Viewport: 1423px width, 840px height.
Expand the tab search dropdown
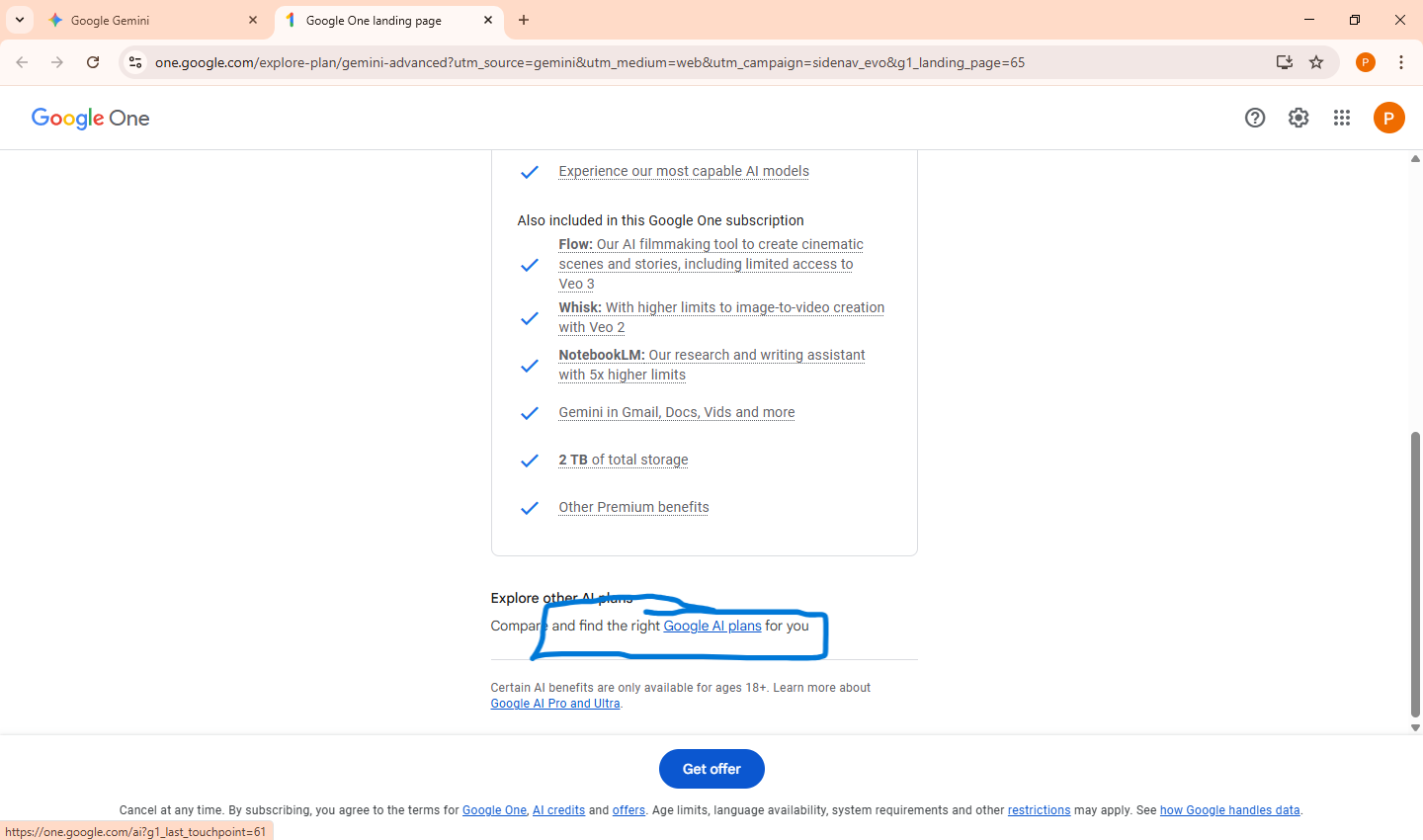(20, 20)
